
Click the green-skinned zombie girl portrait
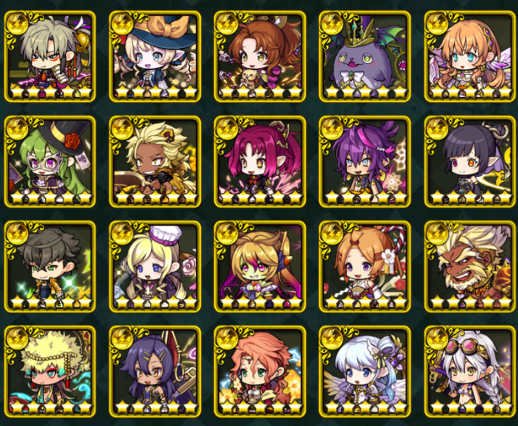260,266
